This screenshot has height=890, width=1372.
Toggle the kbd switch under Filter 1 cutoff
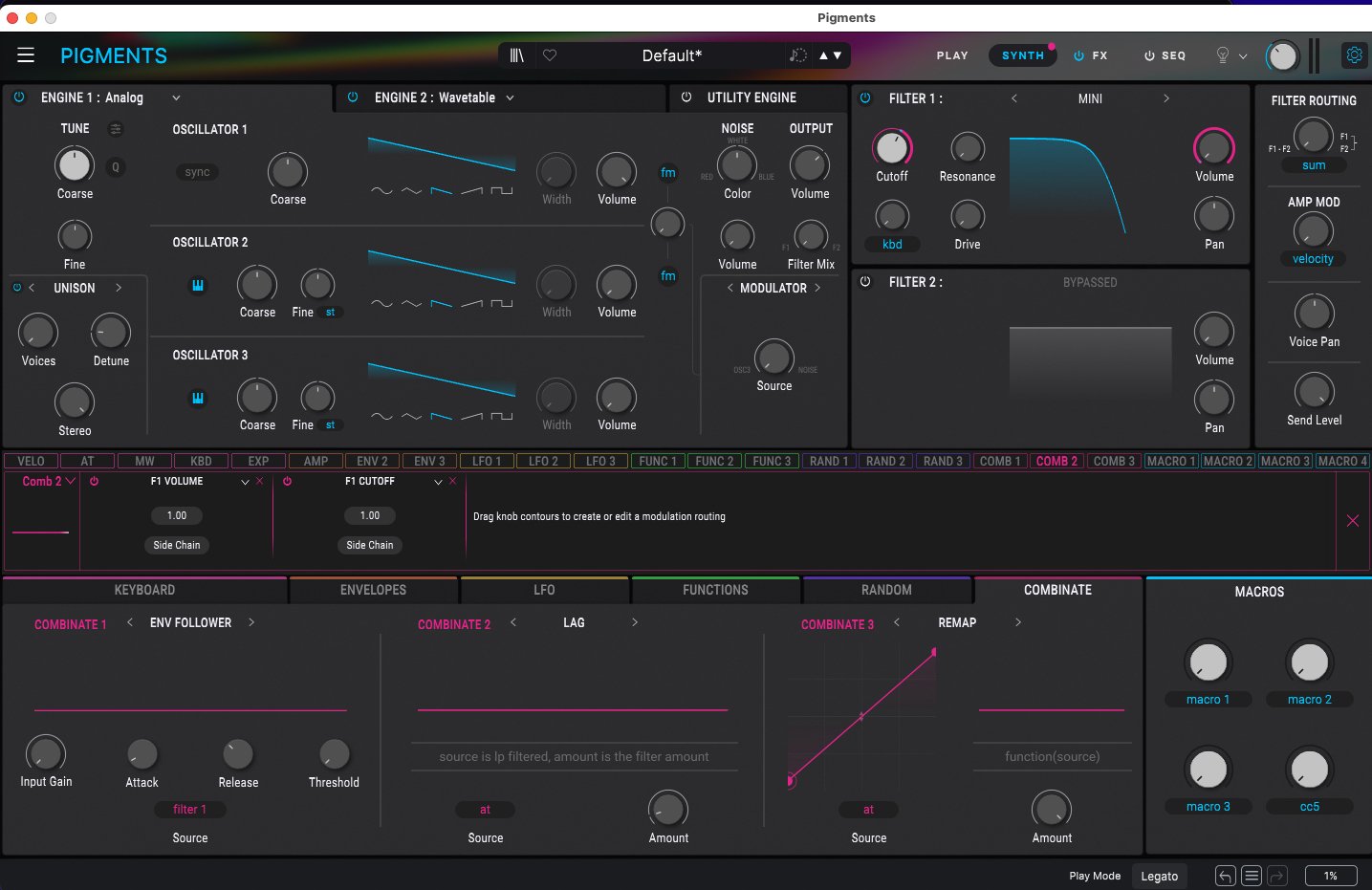pos(892,244)
